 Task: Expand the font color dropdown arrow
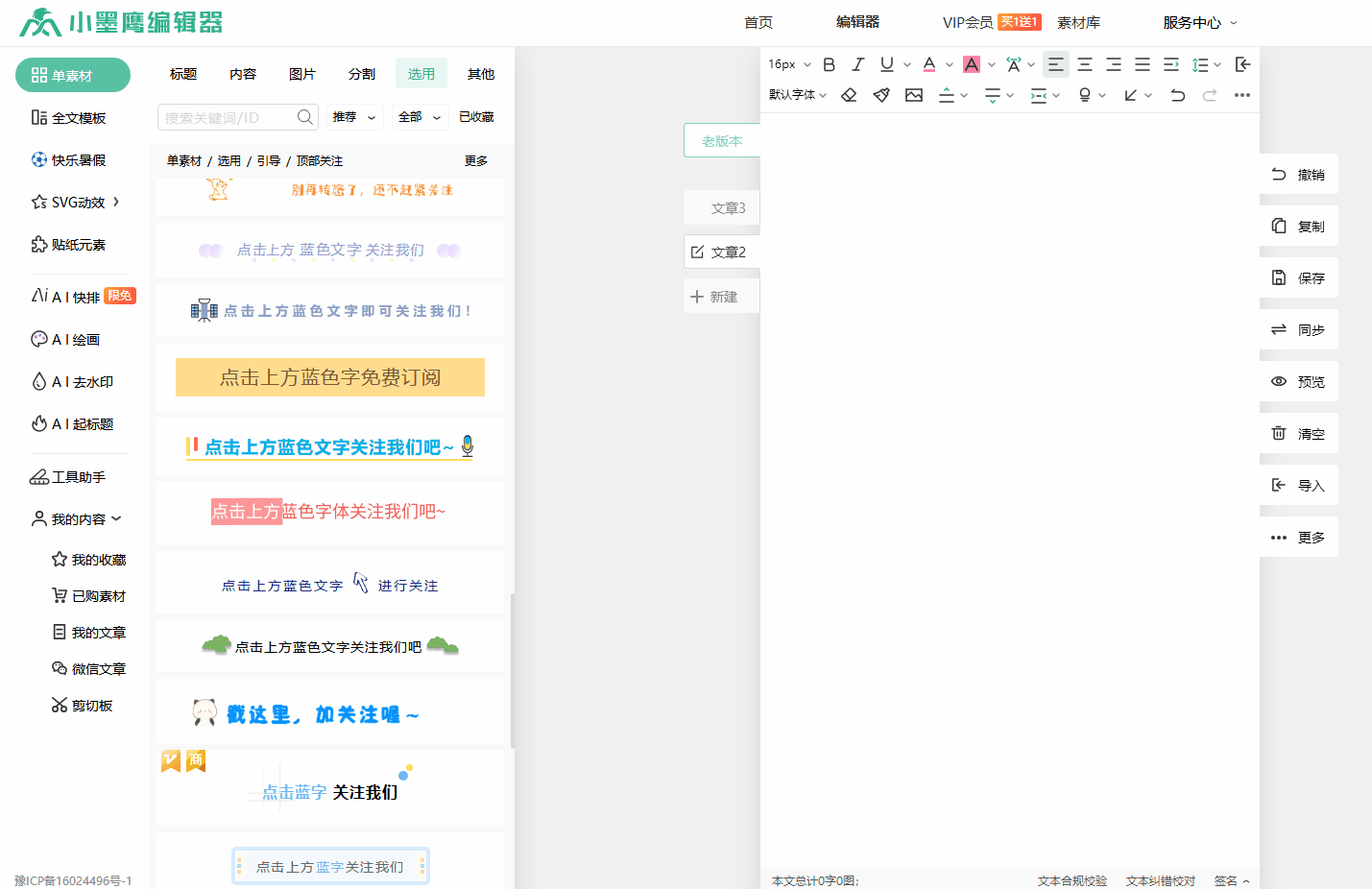950,65
